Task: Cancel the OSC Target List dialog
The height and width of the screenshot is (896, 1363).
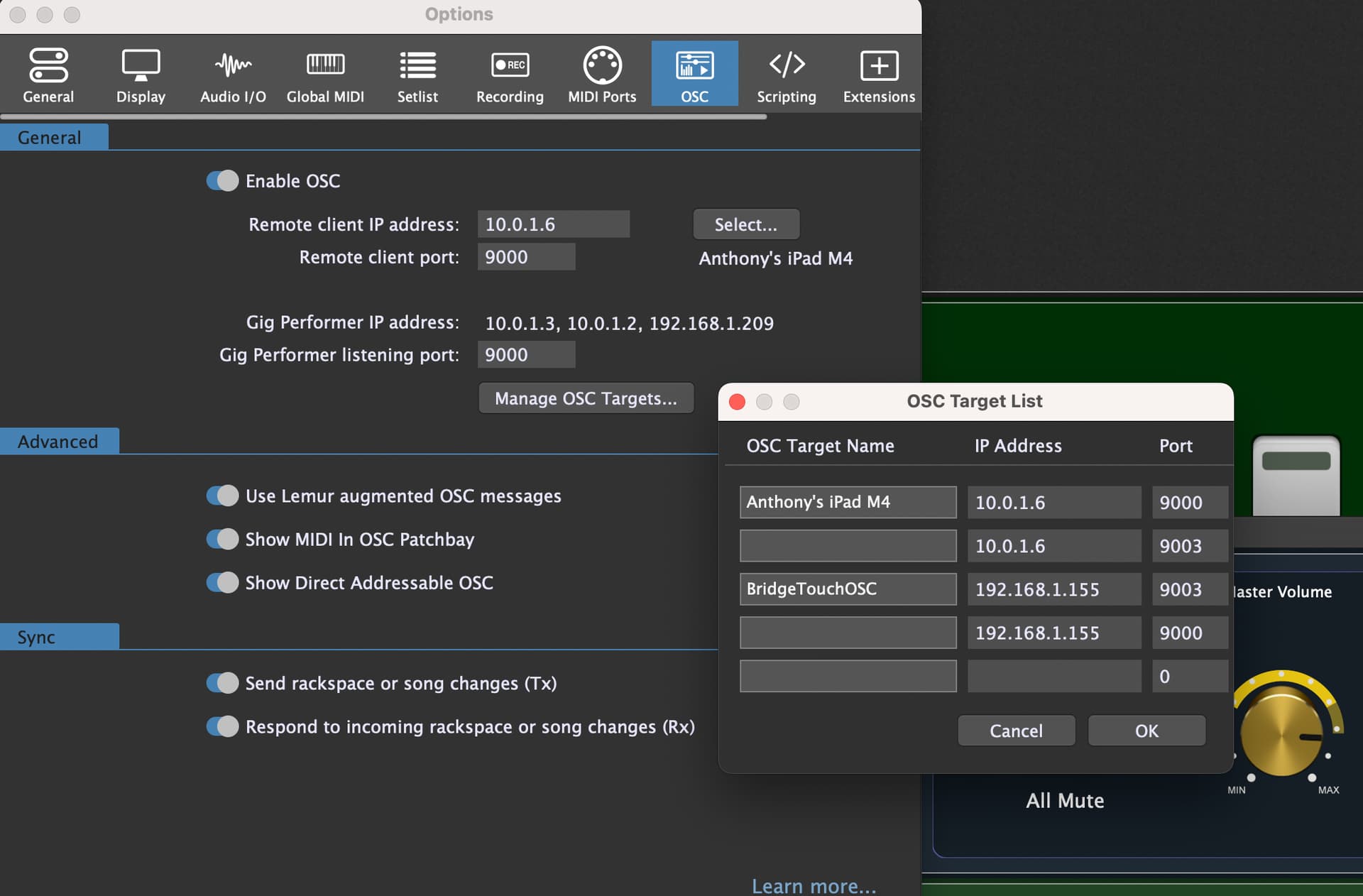Action: [x=1016, y=731]
